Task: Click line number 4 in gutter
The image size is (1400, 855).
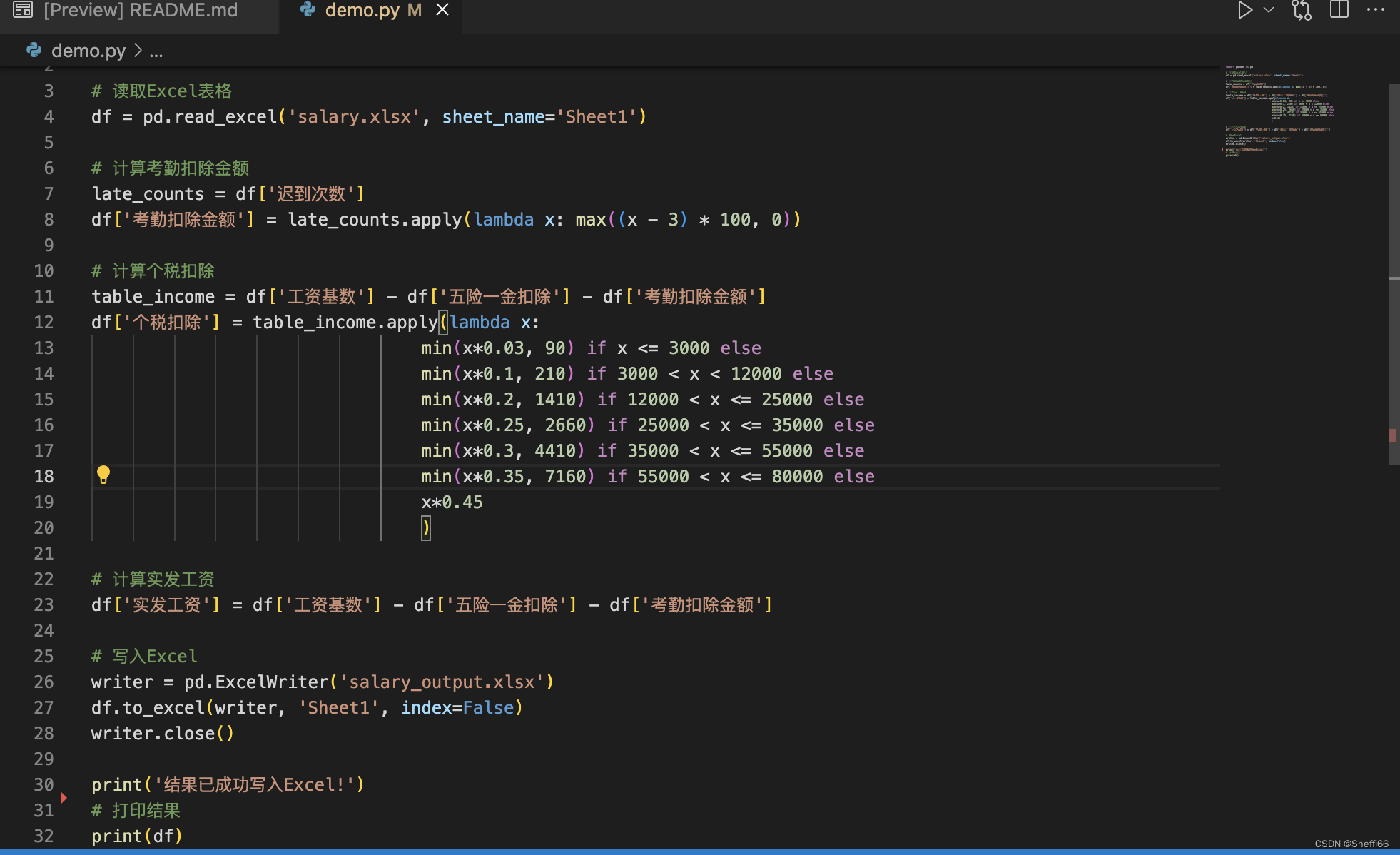Action: coord(49,116)
